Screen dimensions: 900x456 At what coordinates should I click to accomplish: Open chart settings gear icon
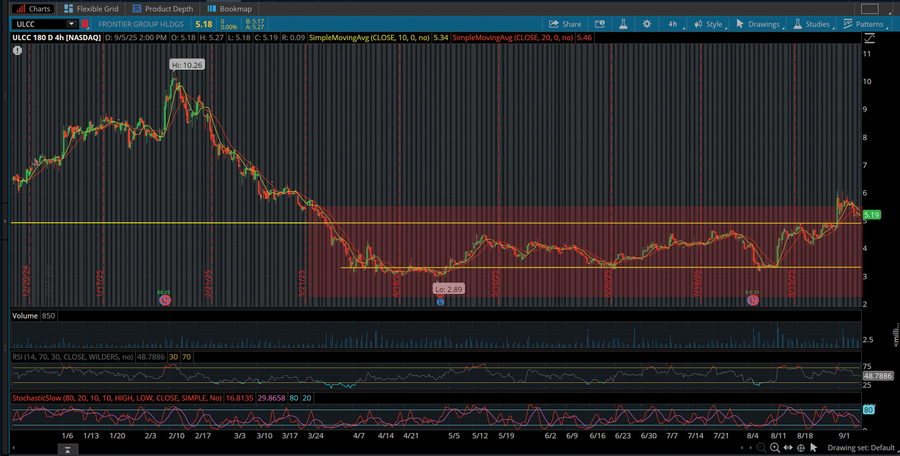coord(647,23)
